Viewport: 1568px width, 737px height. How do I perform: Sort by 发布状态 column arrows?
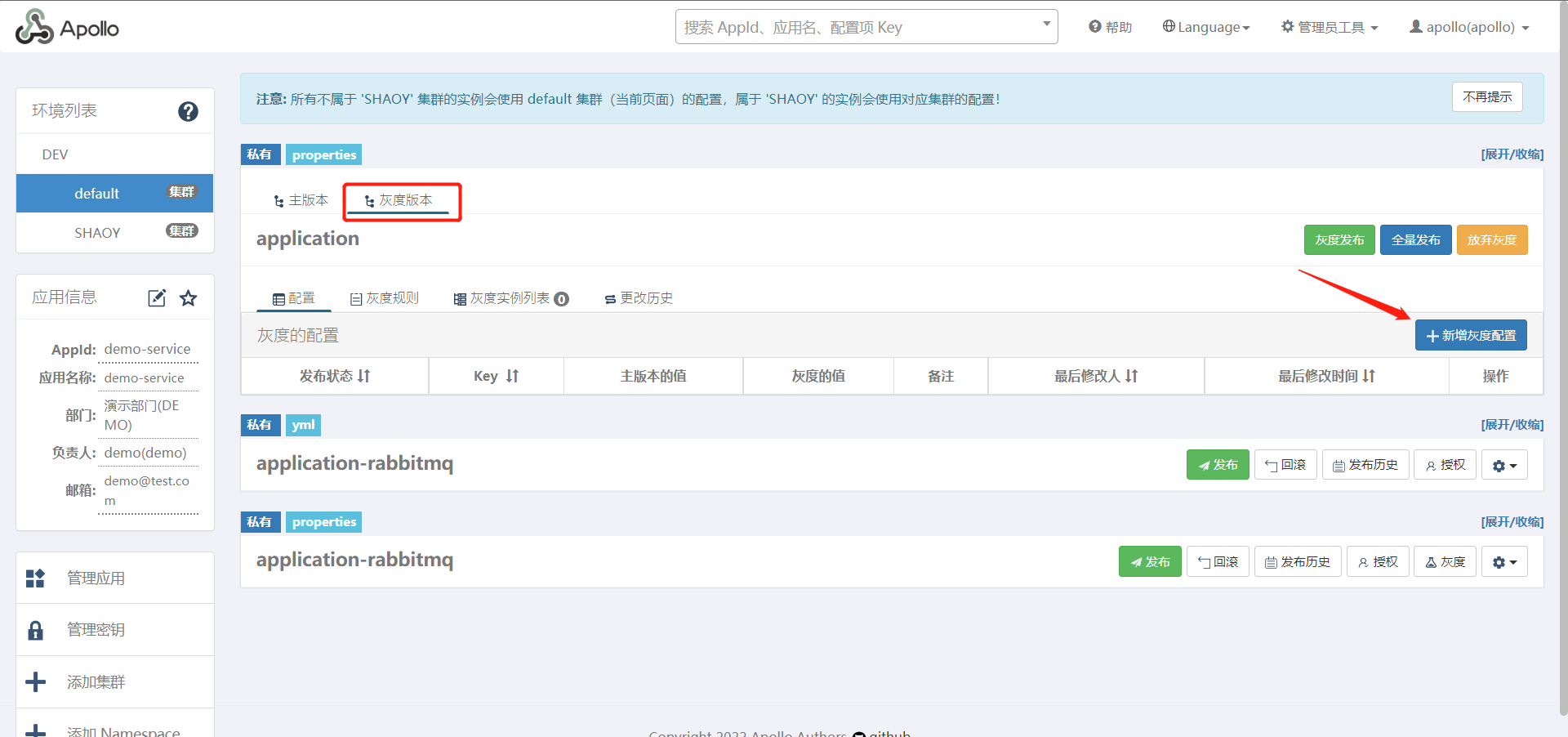[364, 376]
